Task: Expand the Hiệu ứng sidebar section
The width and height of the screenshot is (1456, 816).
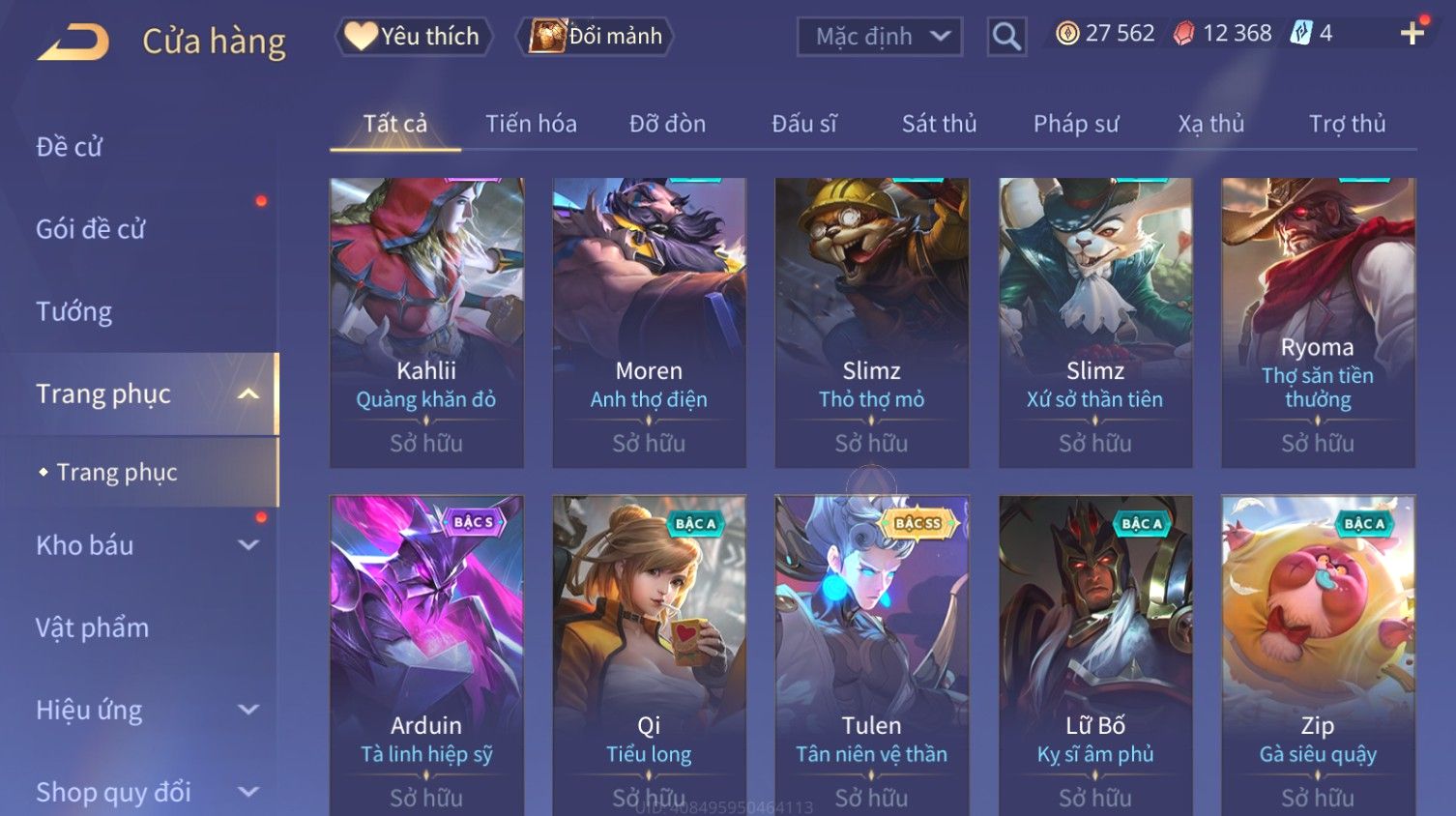Action: [x=248, y=710]
